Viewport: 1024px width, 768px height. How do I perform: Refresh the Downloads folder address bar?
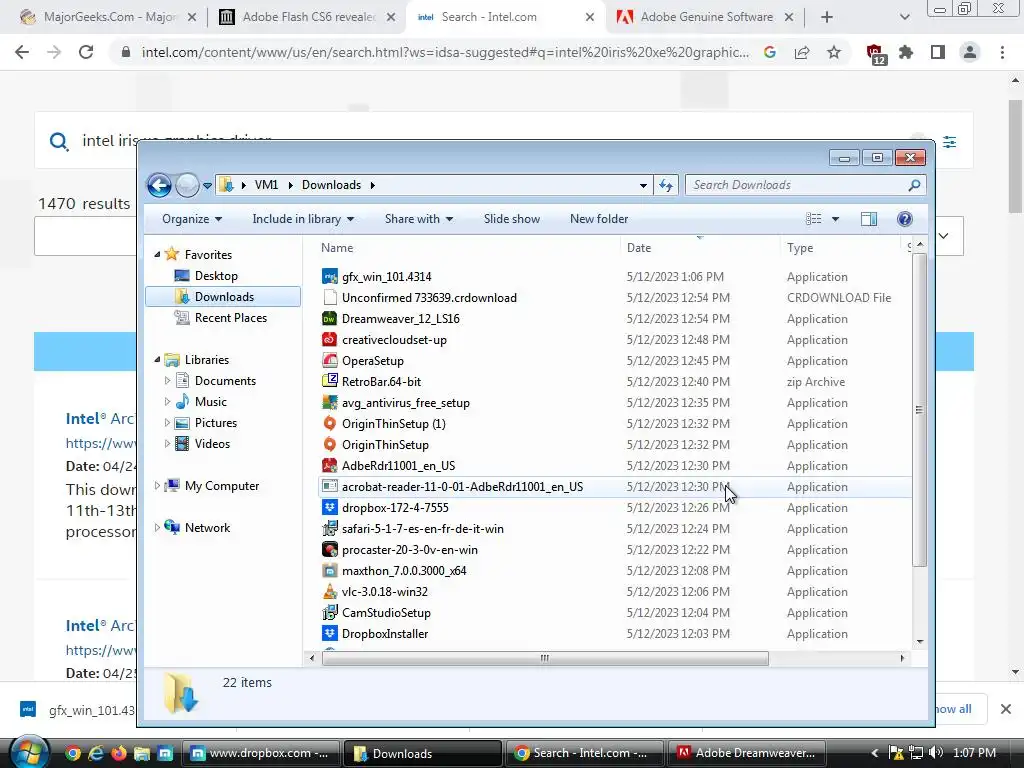coord(666,185)
